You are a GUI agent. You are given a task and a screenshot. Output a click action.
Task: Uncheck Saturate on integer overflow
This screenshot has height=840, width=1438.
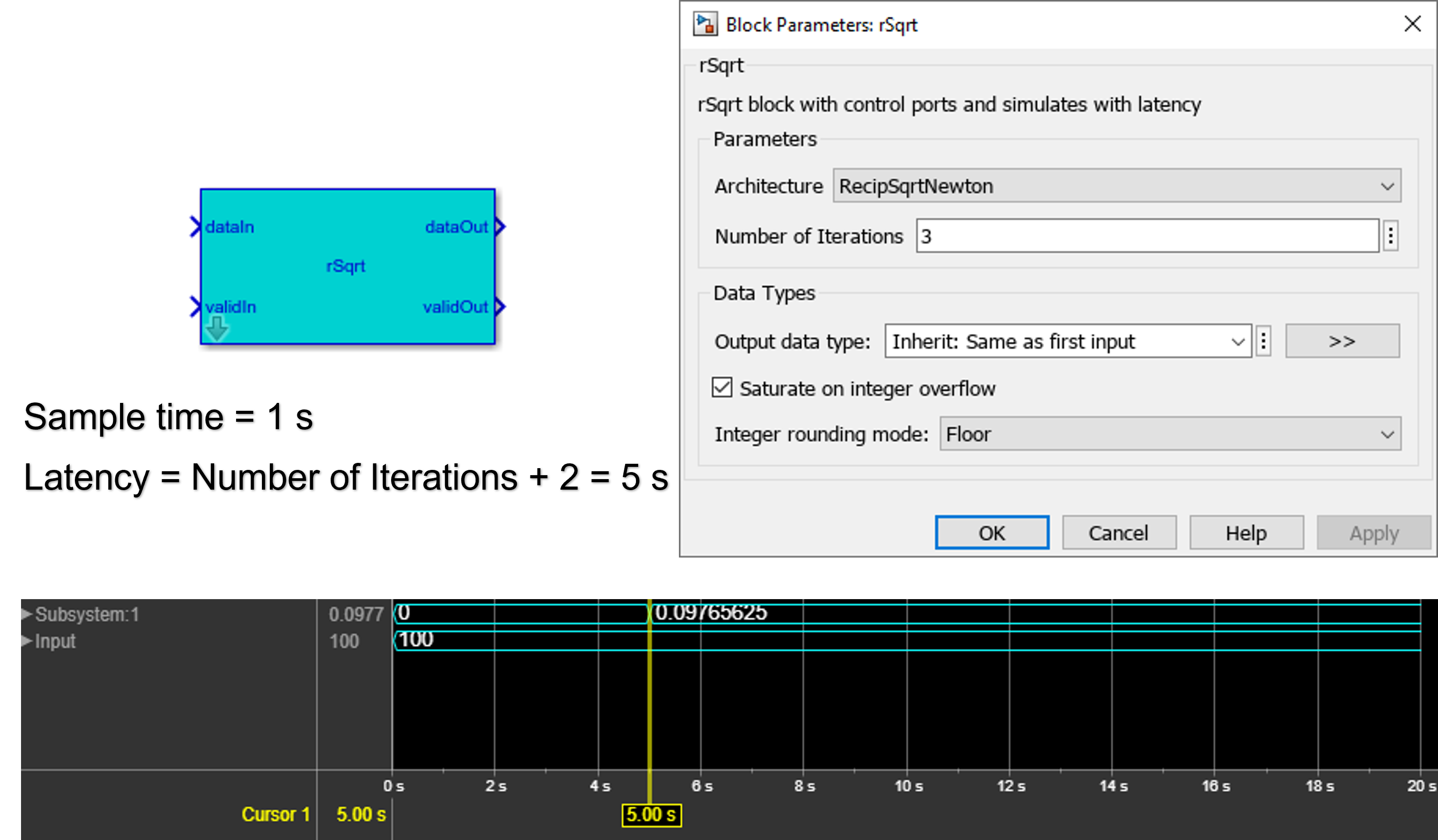721,388
